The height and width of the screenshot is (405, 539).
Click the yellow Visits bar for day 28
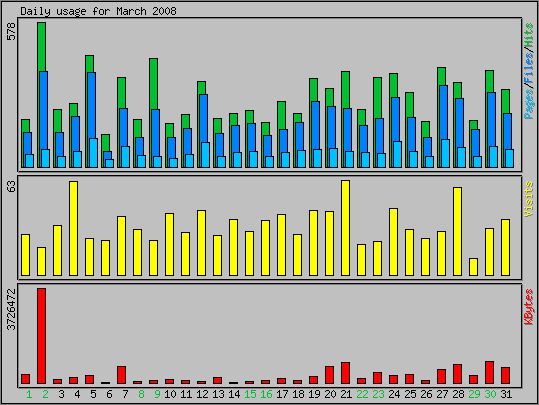pos(457,231)
